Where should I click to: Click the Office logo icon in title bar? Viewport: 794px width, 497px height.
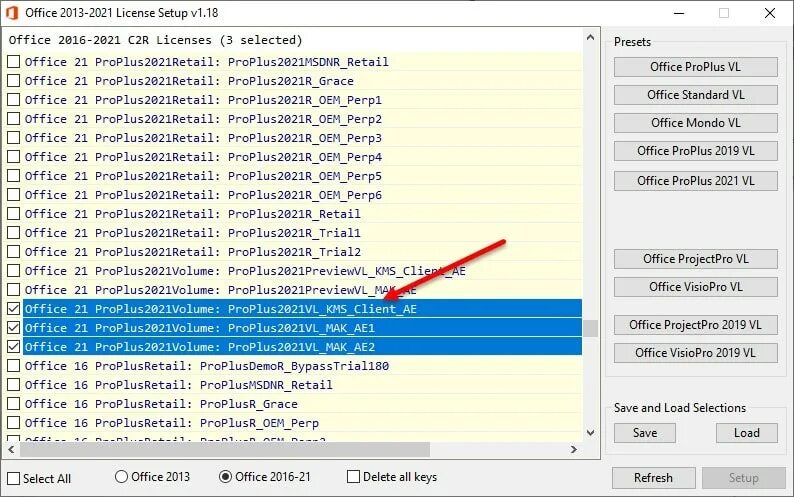click(x=12, y=13)
